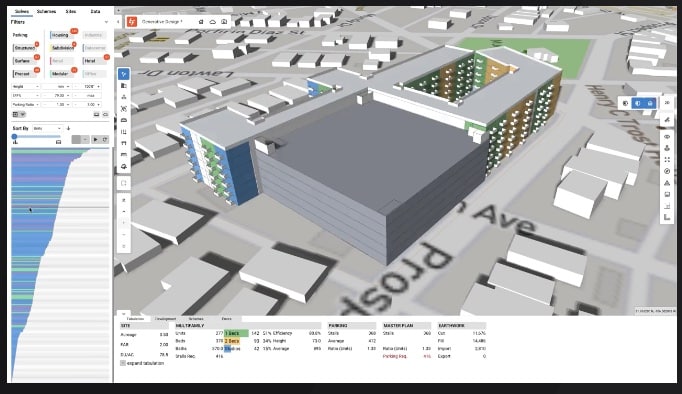Select the blue pointer tool in left toolbar
Screen dimensions: 682x394
[x=124, y=74]
